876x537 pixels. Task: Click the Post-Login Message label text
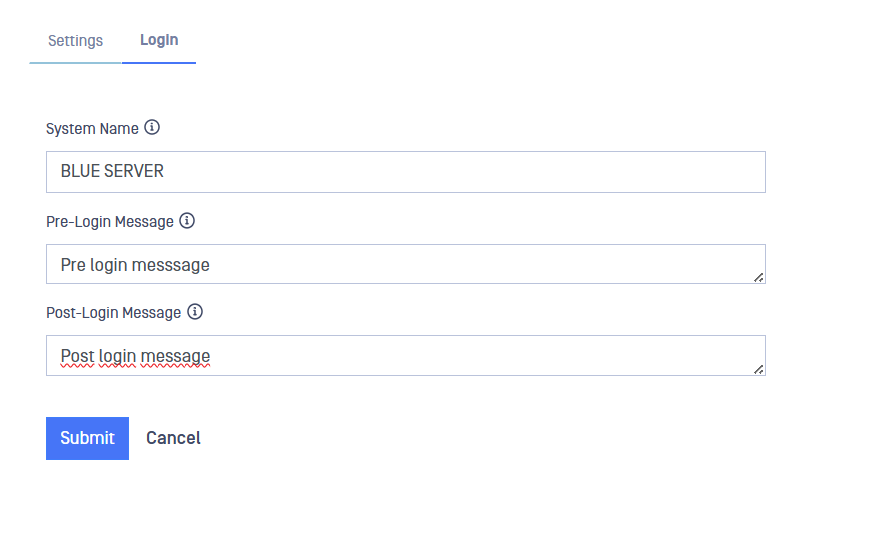[x=113, y=313]
